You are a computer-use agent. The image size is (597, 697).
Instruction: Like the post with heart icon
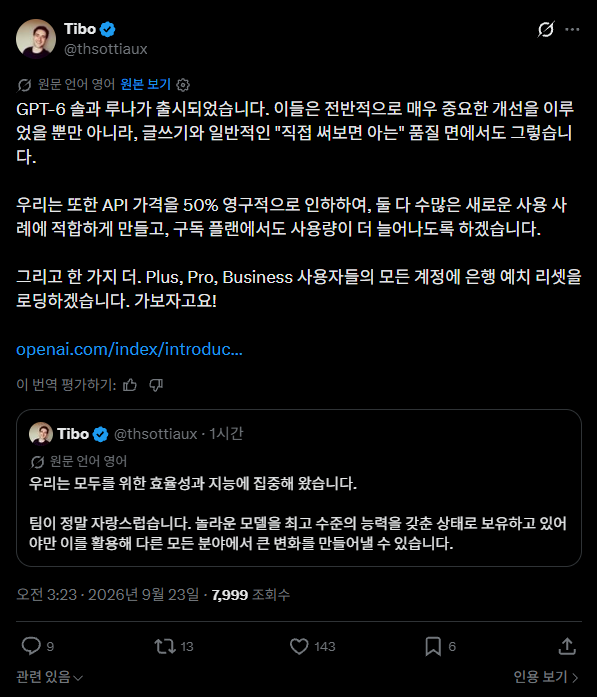pyautogui.click(x=299, y=646)
